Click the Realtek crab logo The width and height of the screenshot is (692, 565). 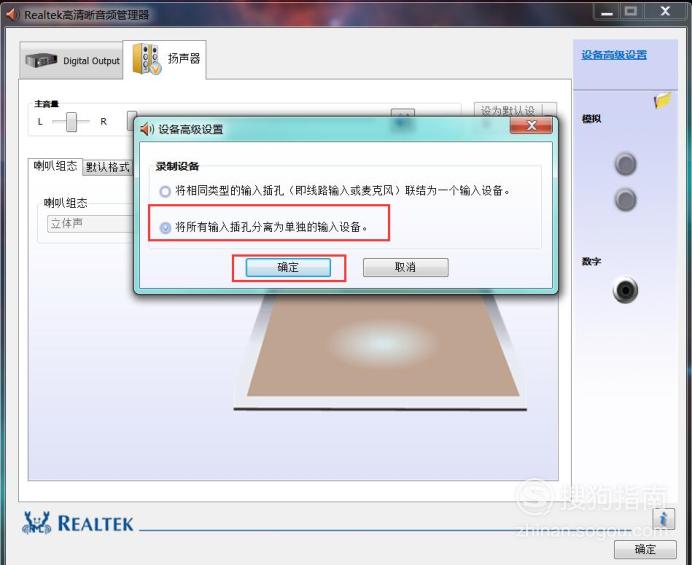37,523
